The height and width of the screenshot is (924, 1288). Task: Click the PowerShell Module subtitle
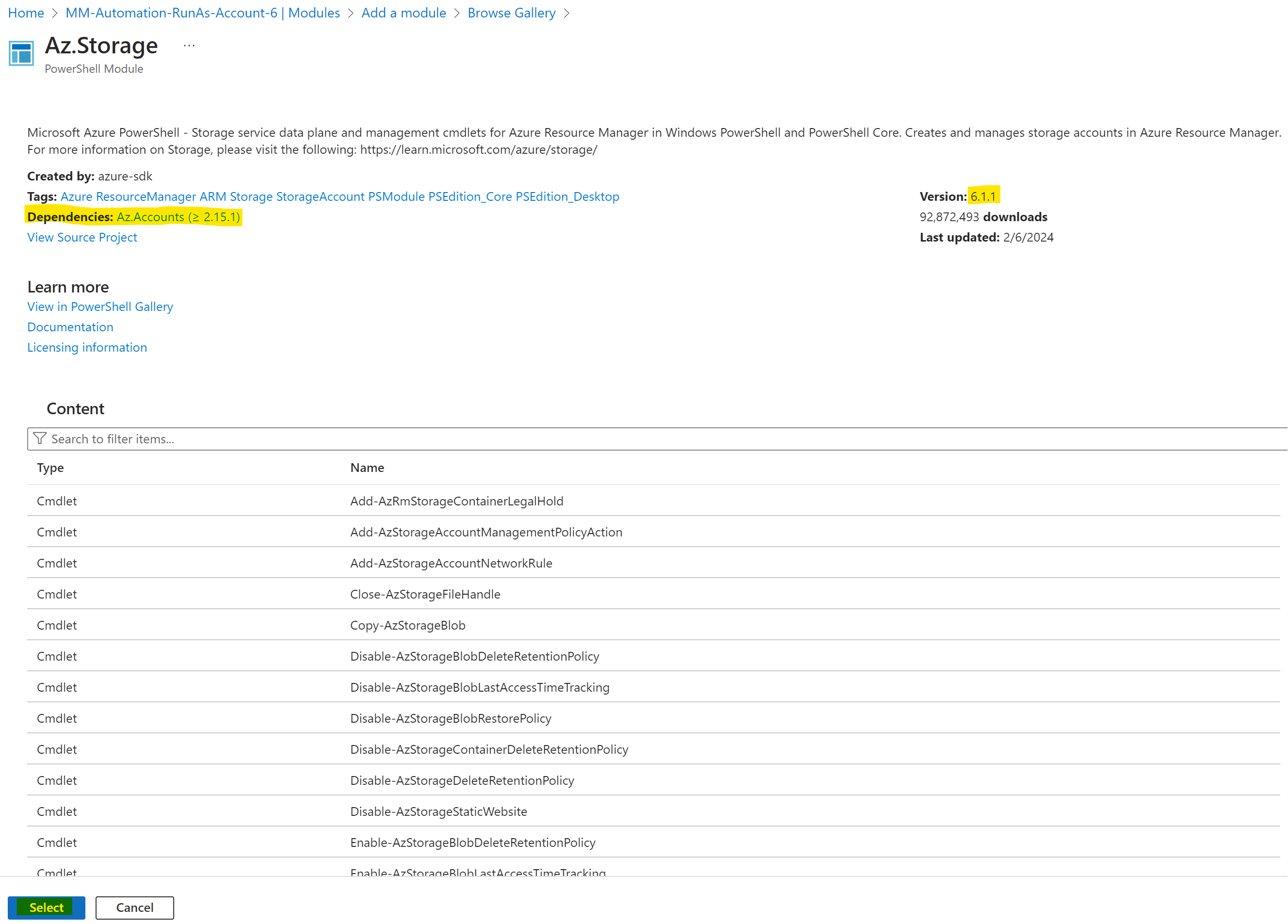point(94,69)
